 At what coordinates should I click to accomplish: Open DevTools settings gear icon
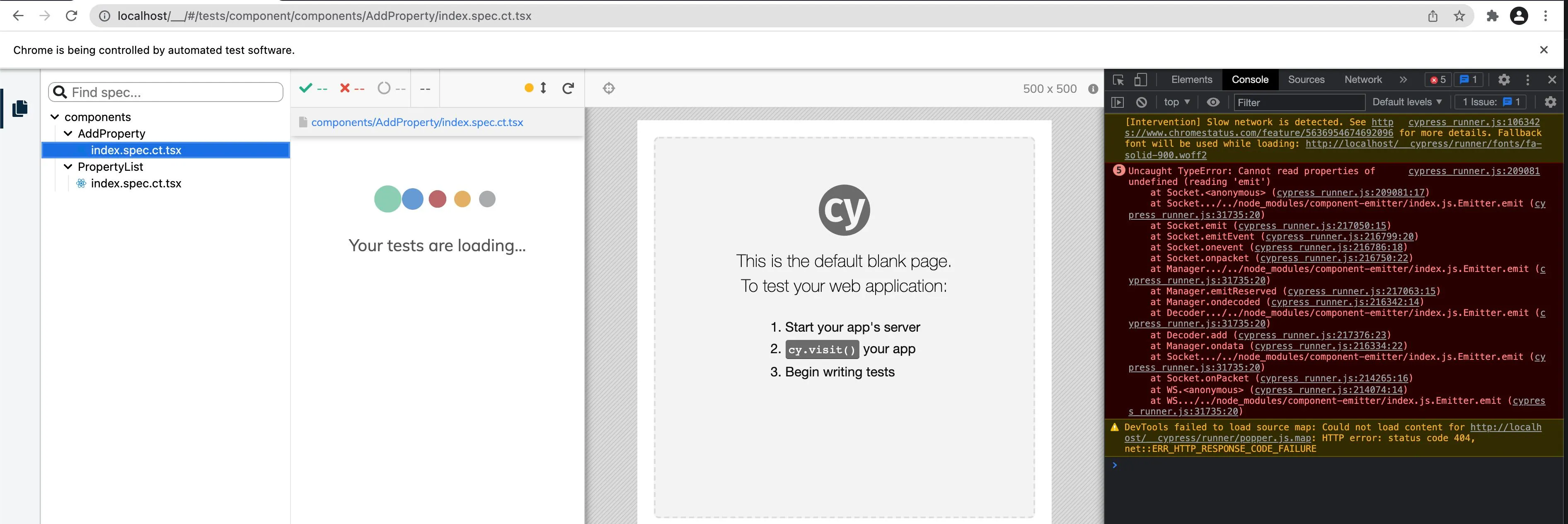click(1504, 80)
